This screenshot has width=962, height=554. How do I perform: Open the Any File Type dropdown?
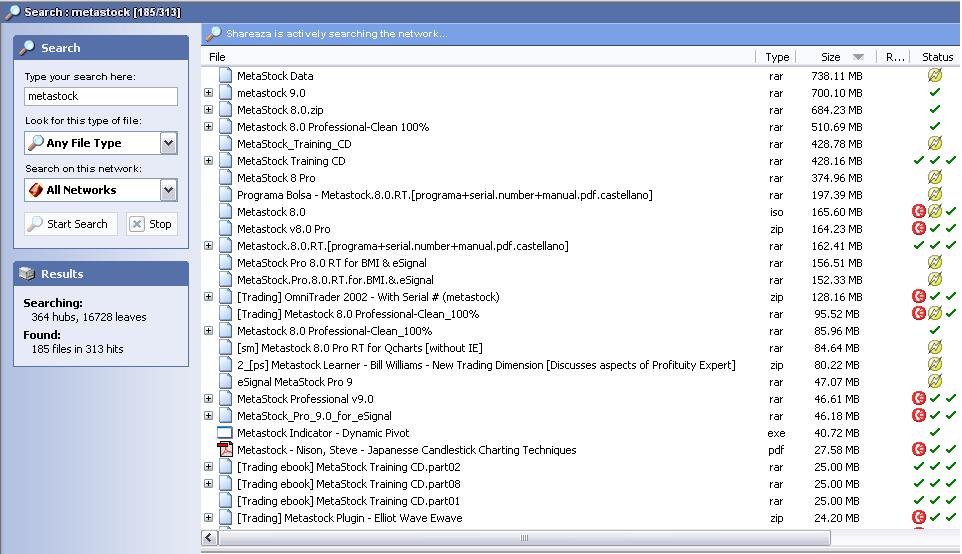169,143
